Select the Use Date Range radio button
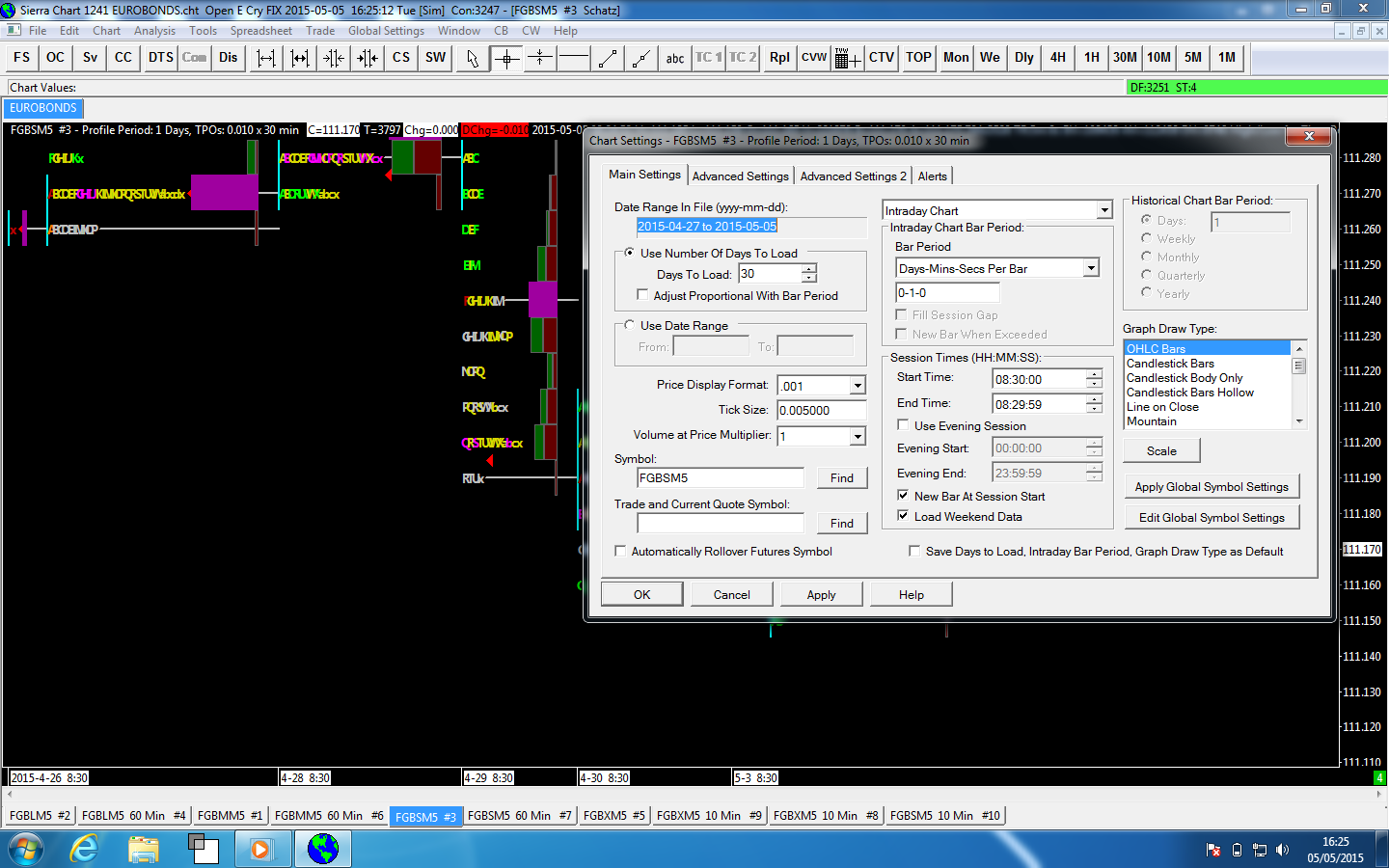 [x=630, y=325]
